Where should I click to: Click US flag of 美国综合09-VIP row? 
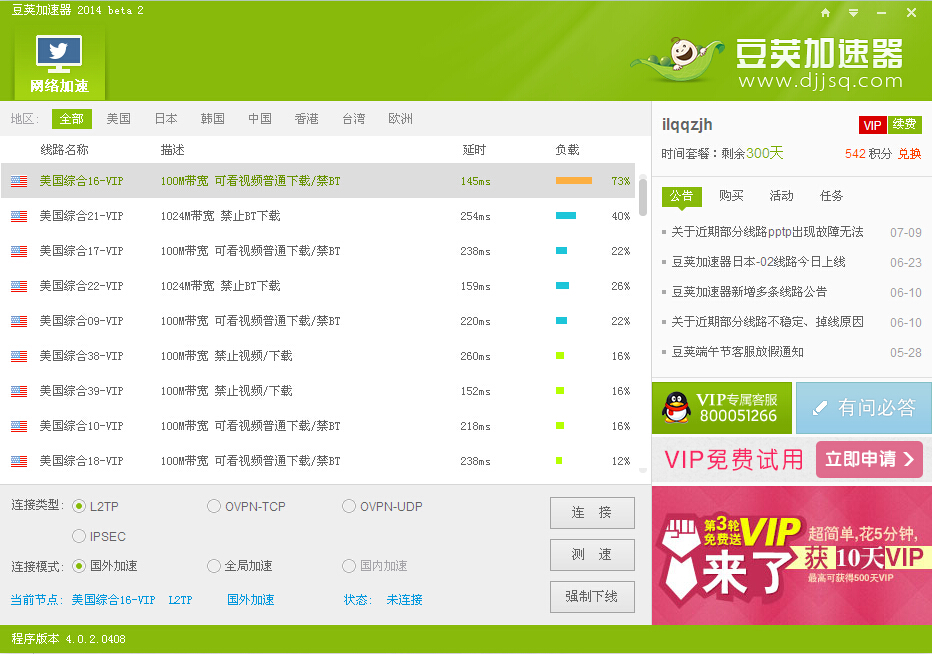[x=19, y=321]
